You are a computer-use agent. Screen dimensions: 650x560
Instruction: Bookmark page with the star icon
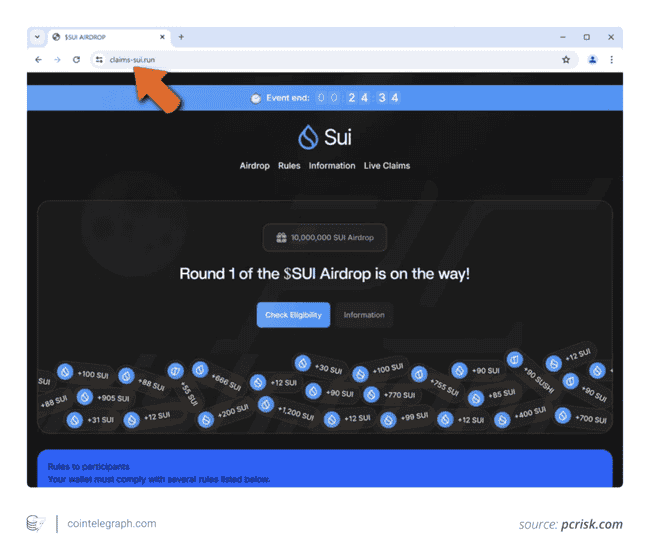[x=565, y=60]
